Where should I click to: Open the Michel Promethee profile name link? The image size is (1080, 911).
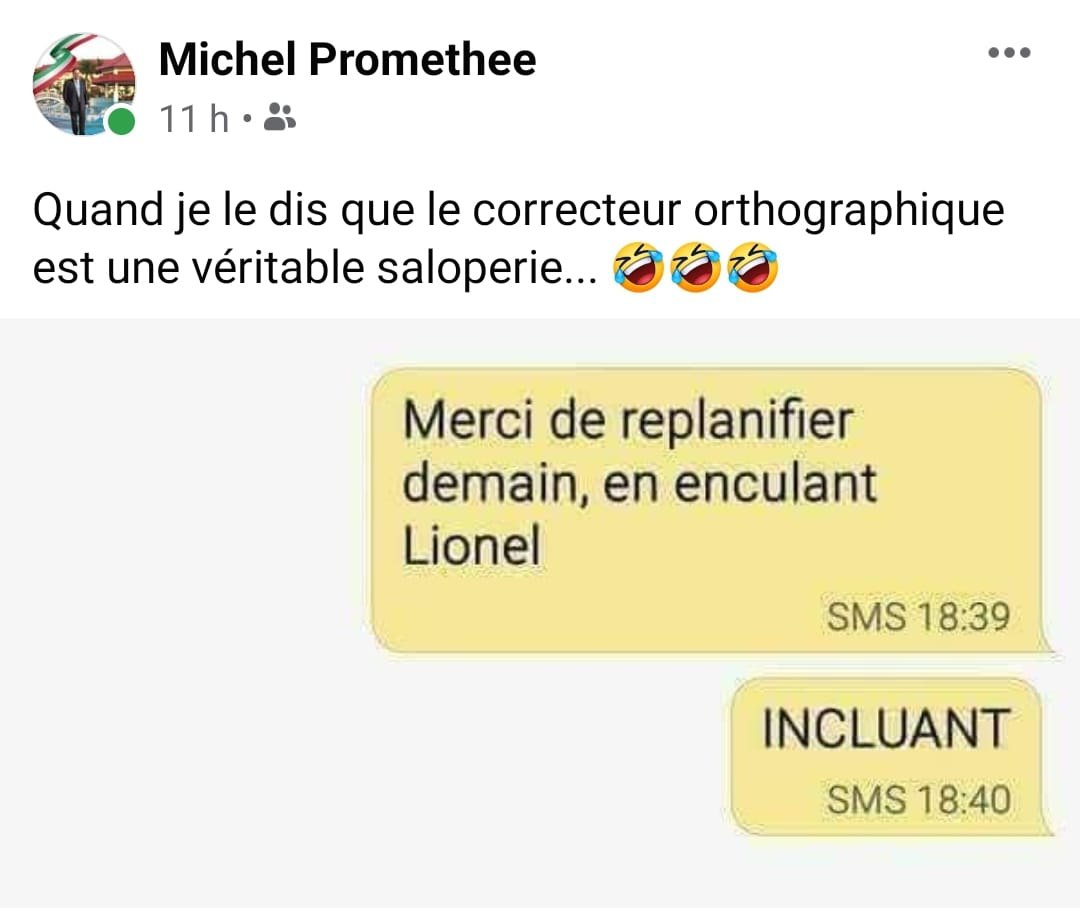(347, 60)
